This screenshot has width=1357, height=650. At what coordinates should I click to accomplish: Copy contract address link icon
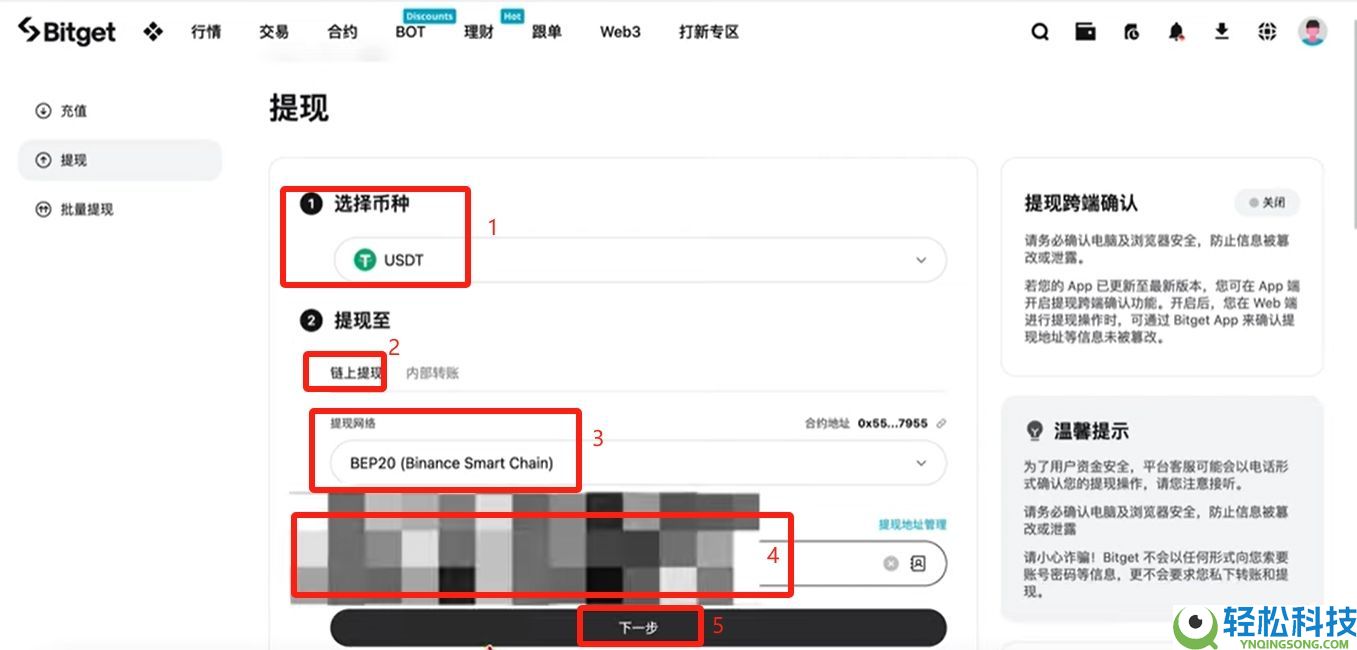coord(940,424)
